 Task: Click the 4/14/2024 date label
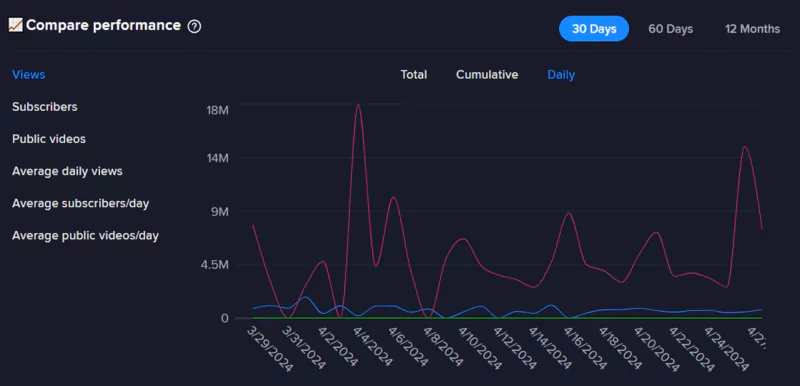[x=551, y=348]
